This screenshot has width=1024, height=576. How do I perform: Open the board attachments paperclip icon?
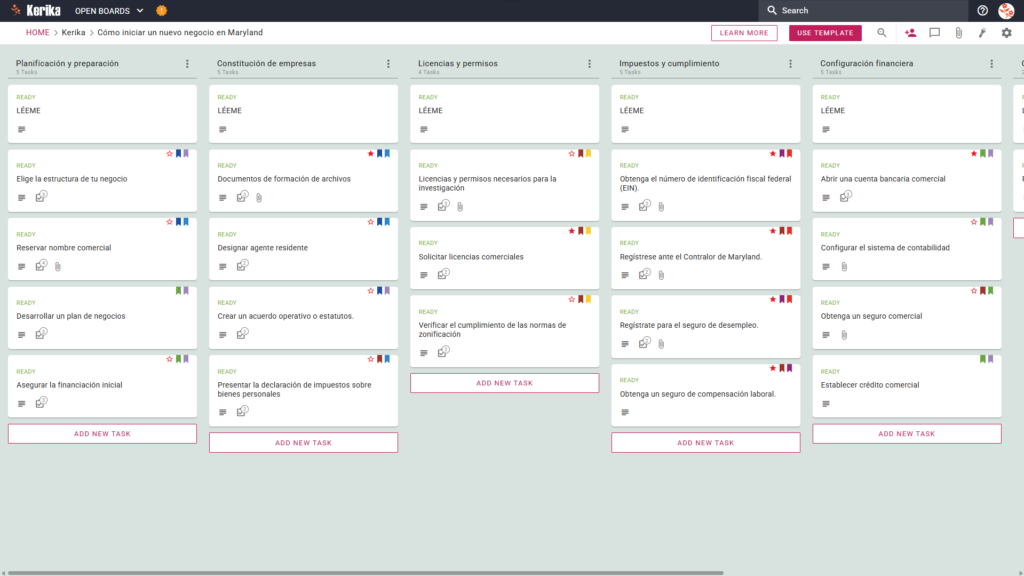pos(958,33)
